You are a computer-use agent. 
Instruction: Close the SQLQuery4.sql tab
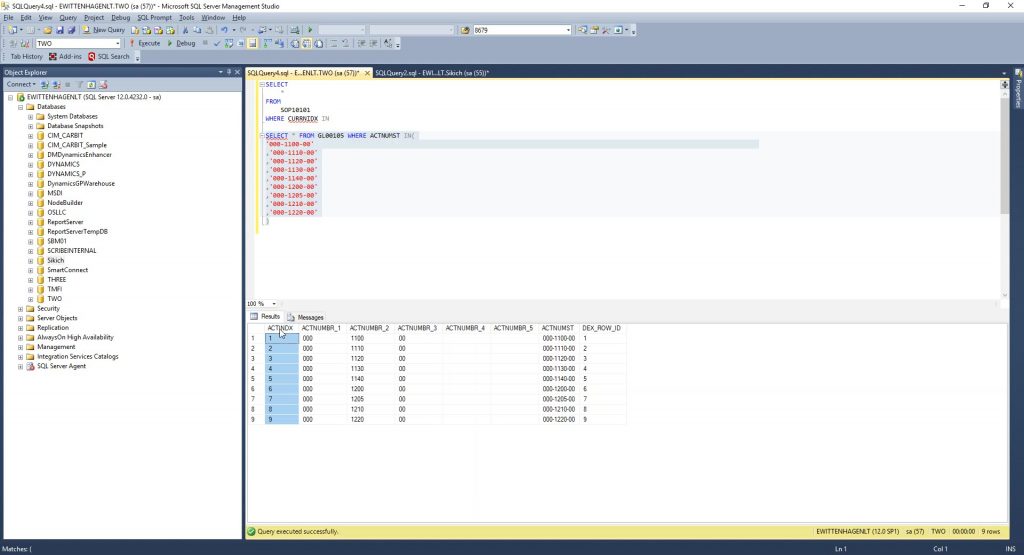click(x=367, y=73)
